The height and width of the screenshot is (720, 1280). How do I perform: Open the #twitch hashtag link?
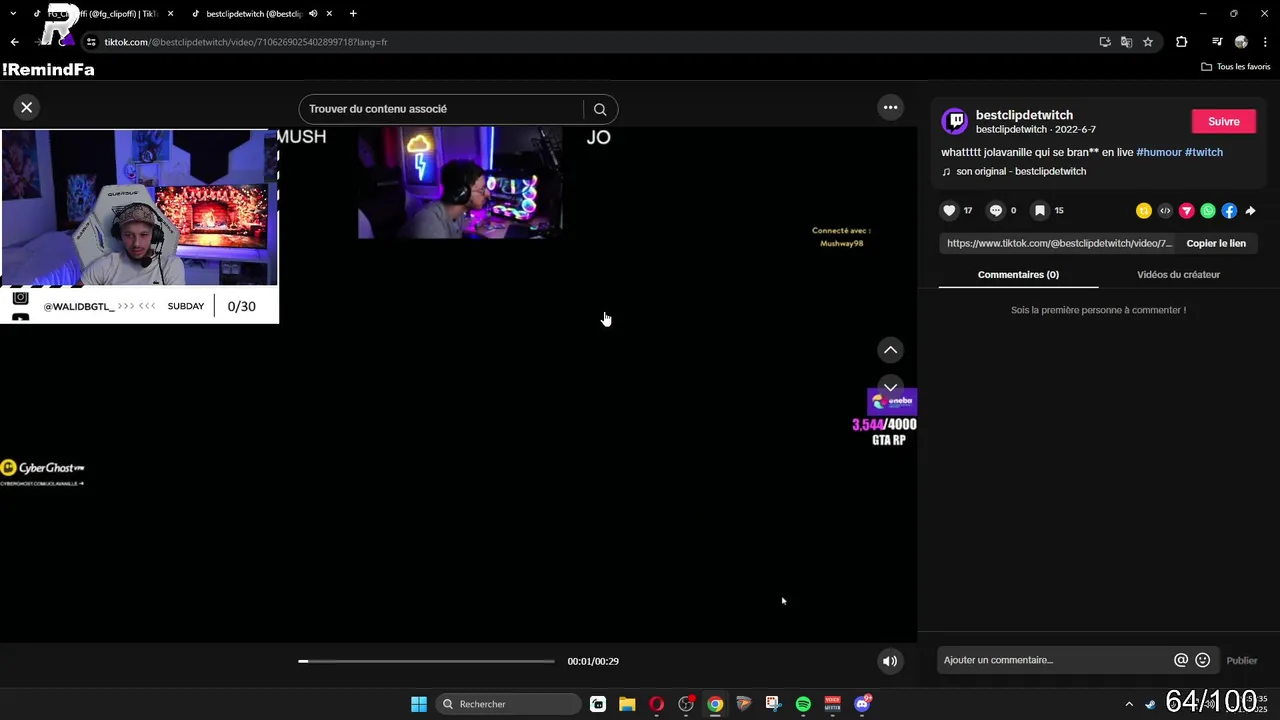[1204, 152]
